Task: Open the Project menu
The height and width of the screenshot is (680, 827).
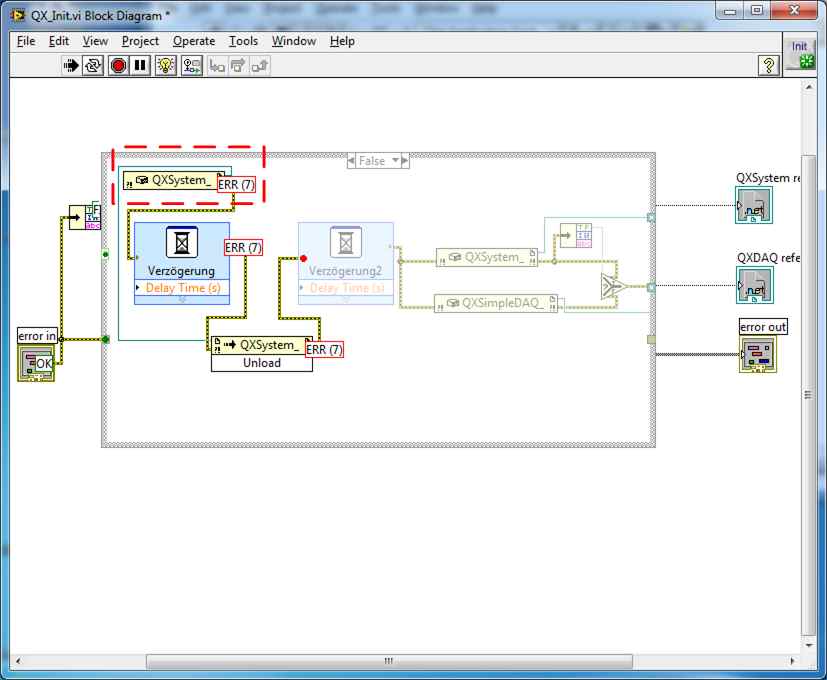Action: click(140, 41)
